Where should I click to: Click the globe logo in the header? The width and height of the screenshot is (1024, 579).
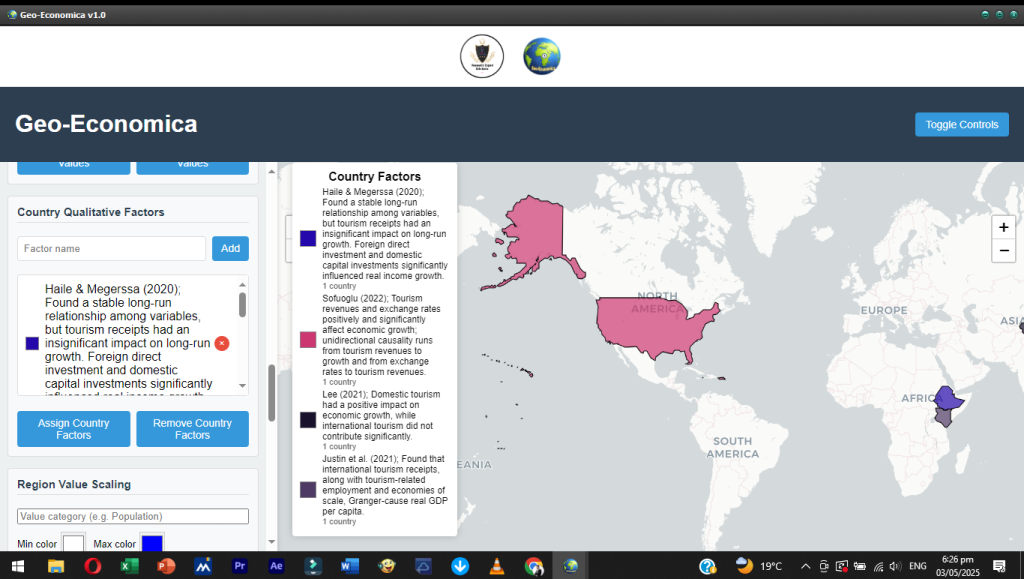click(542, 56)
